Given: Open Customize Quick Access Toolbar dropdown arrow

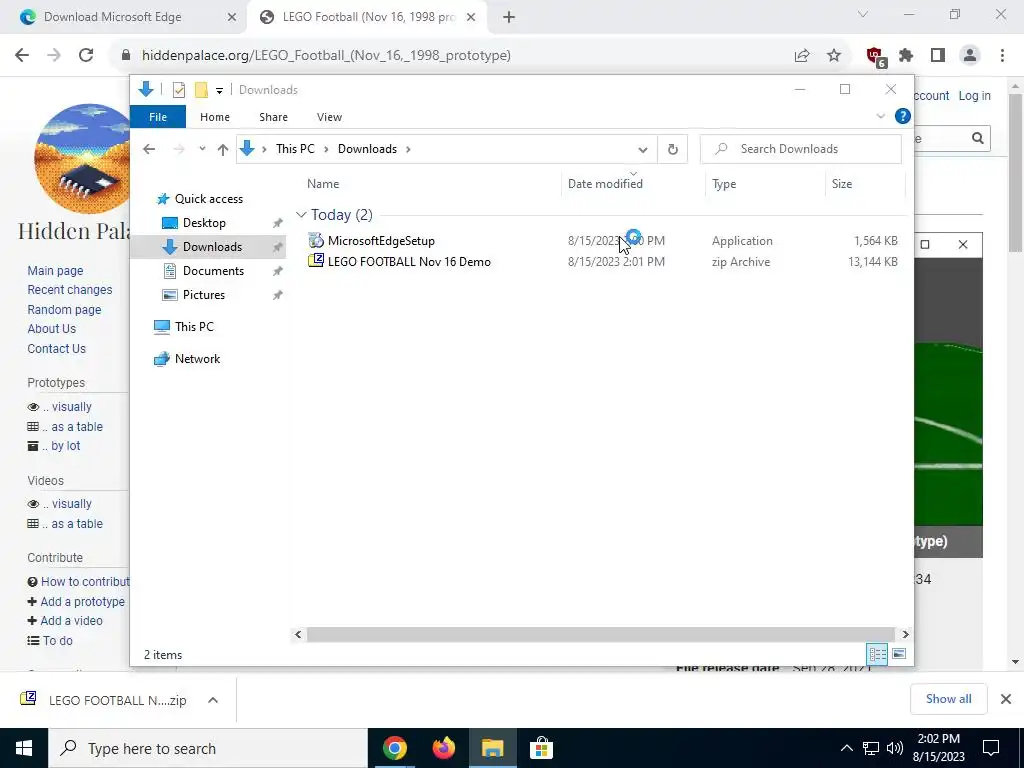Looking at the screenshot, I should 219,91.
